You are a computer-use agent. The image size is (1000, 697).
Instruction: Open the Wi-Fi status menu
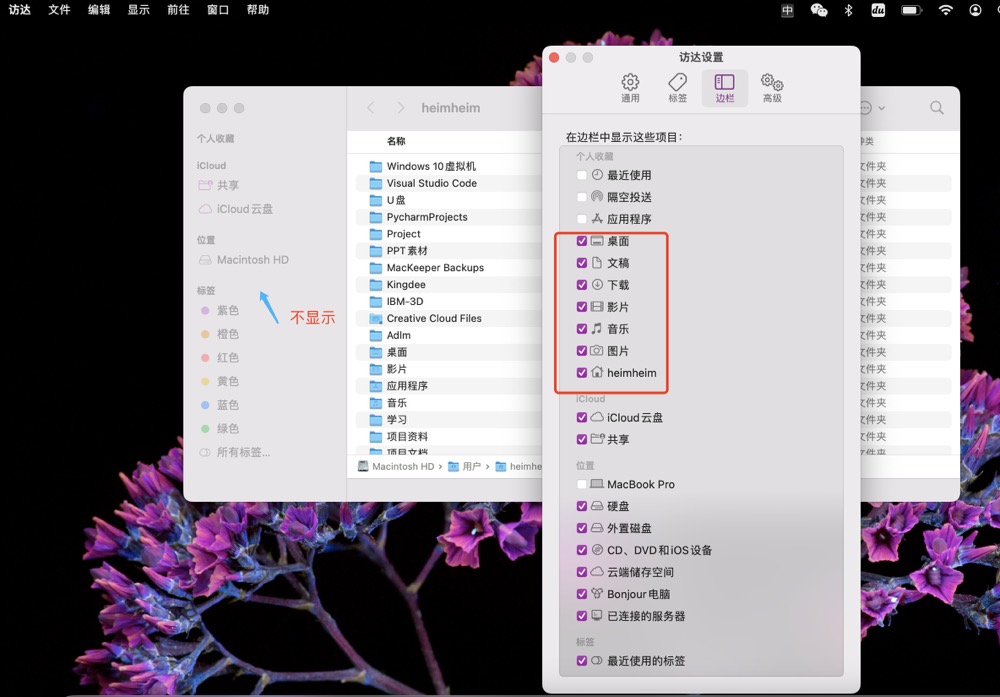(945, 10)
